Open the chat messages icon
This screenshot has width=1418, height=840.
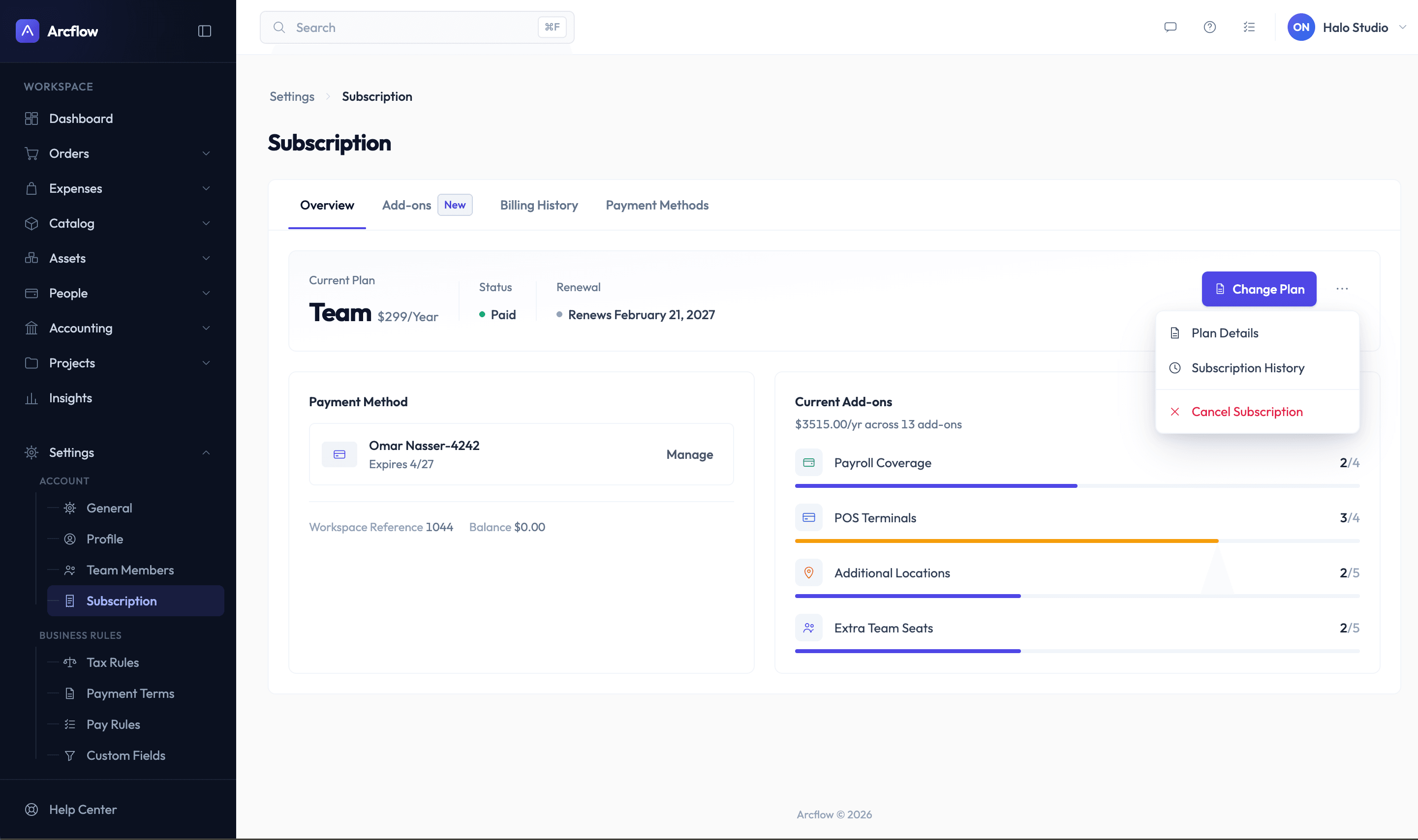click(1170, 27)
